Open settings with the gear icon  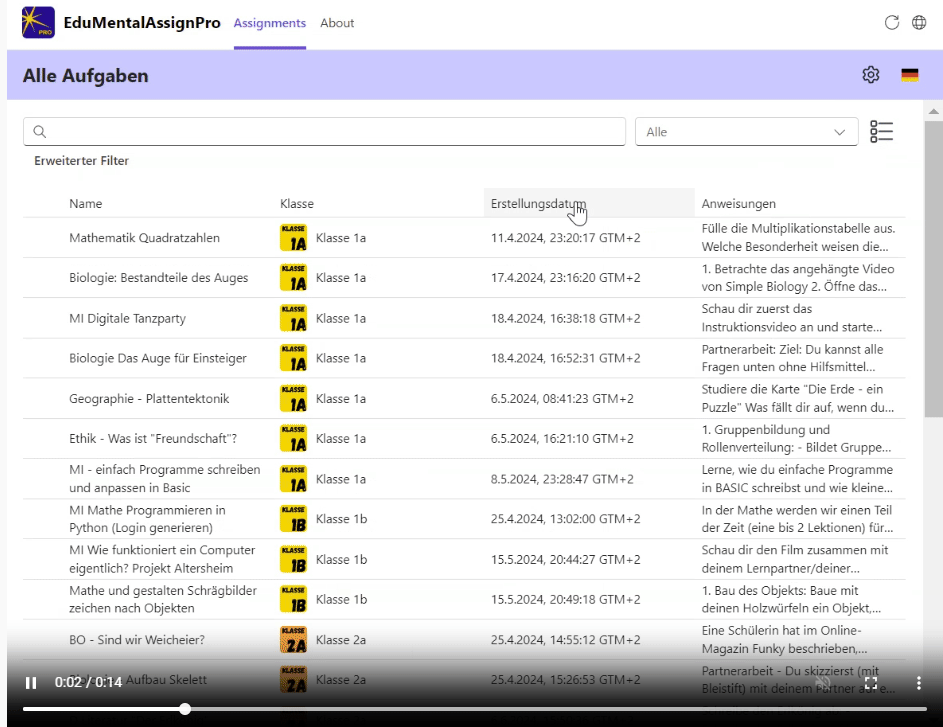tap(871, 75)
